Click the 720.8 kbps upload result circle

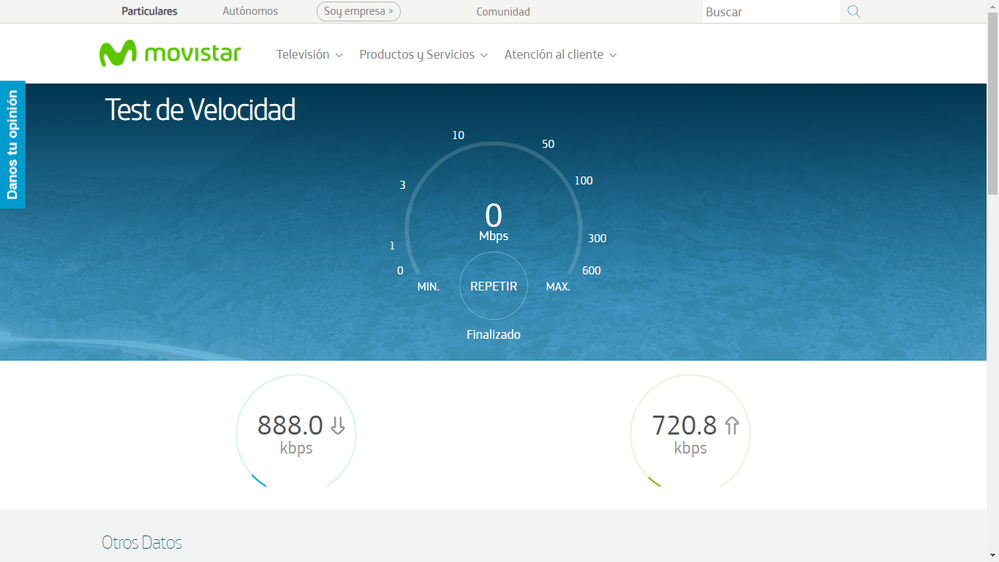point(690,435)
